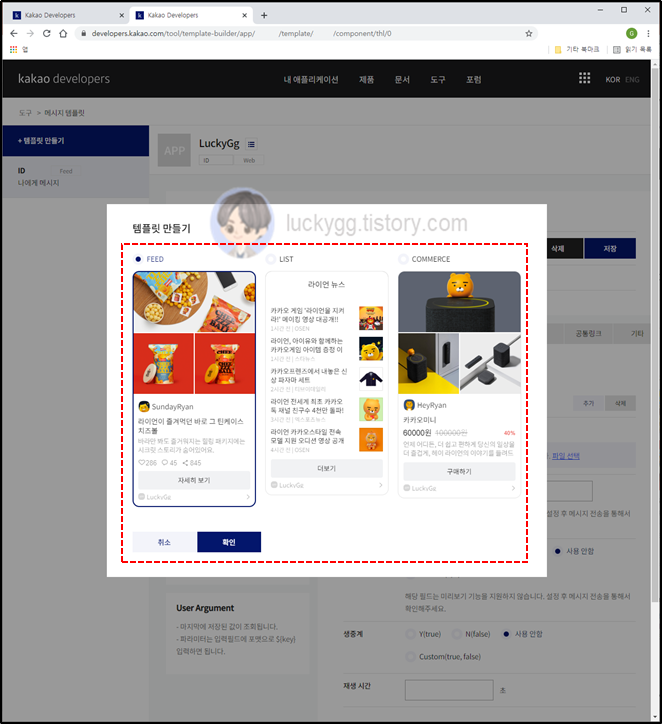Click the 저장 button
Viewport: 662px width, 724px height.
[x=610, y=248]
